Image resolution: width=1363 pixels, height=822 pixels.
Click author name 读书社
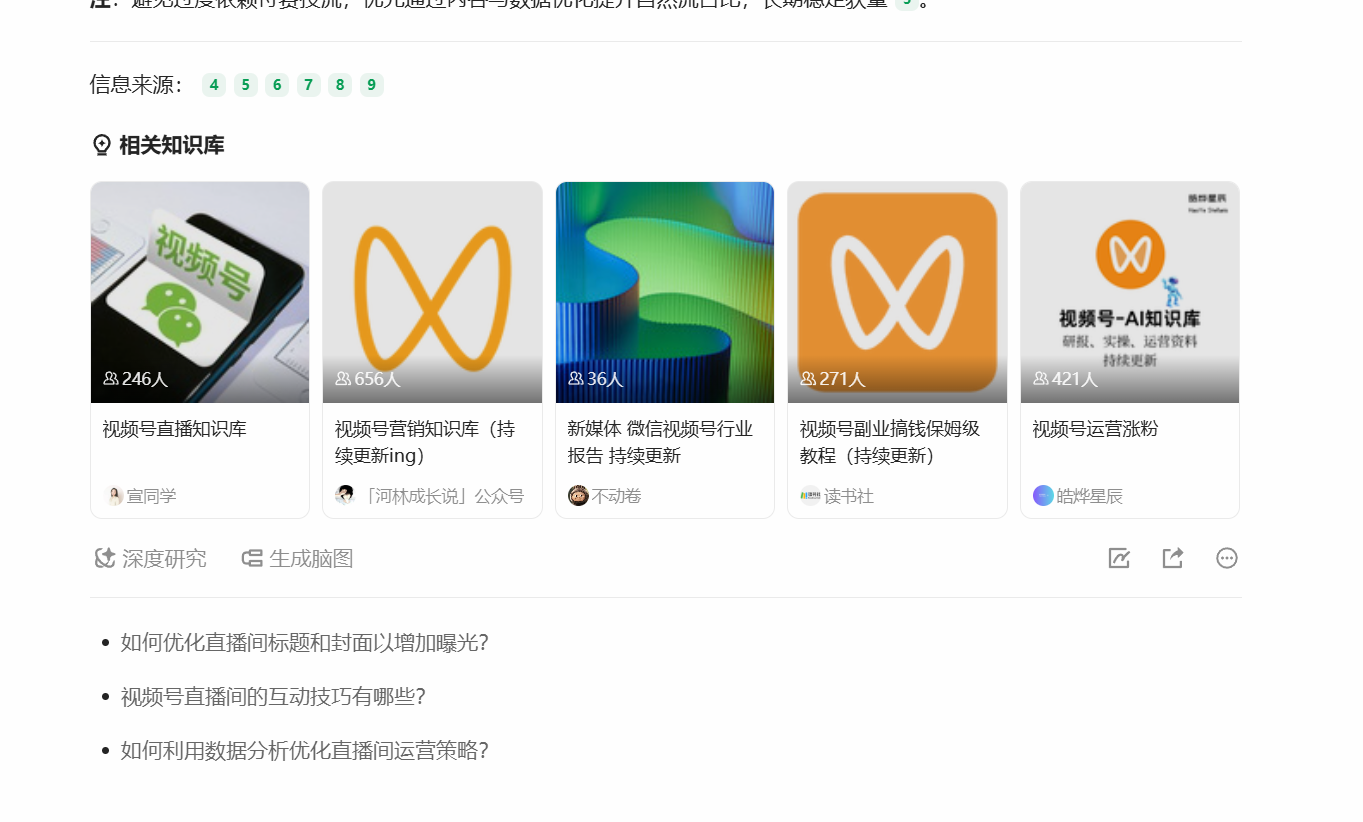pyautogui.click(x=849, y=496)
